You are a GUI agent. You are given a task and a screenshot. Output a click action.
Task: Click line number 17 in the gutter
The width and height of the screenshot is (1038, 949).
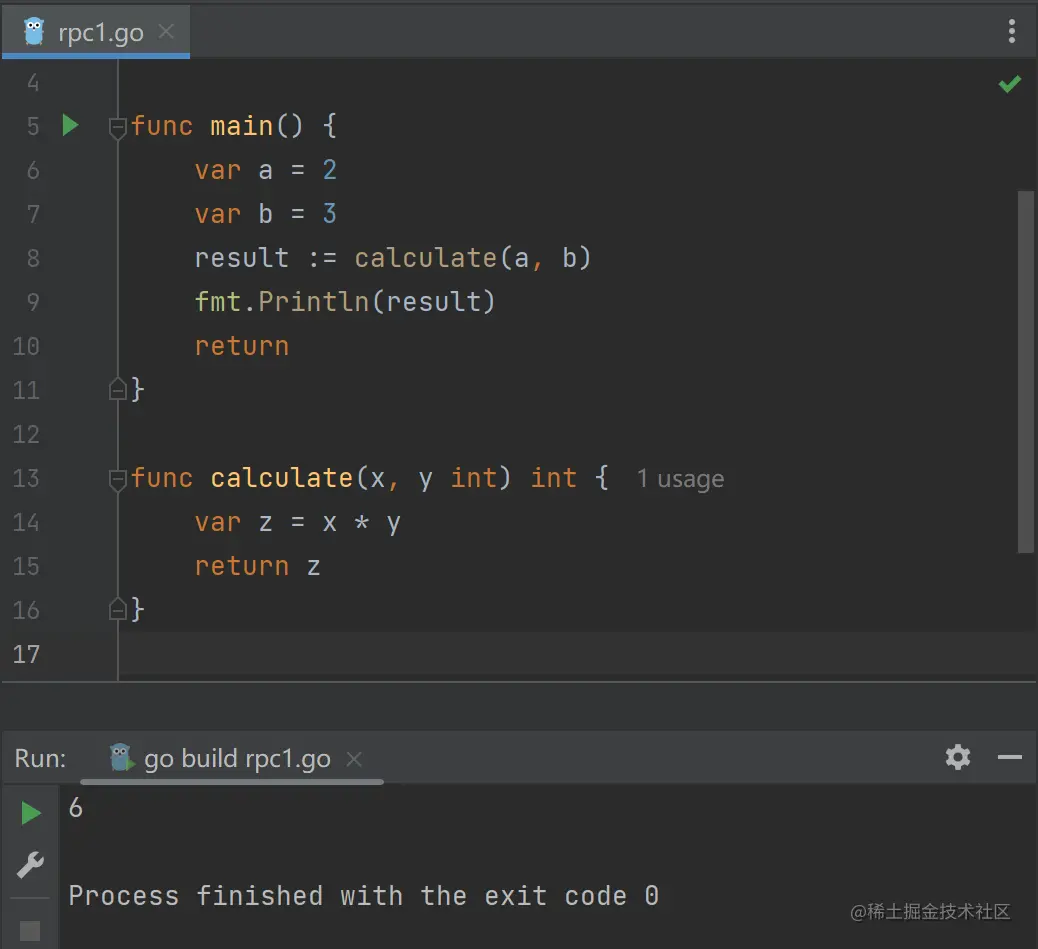[26, 655]
